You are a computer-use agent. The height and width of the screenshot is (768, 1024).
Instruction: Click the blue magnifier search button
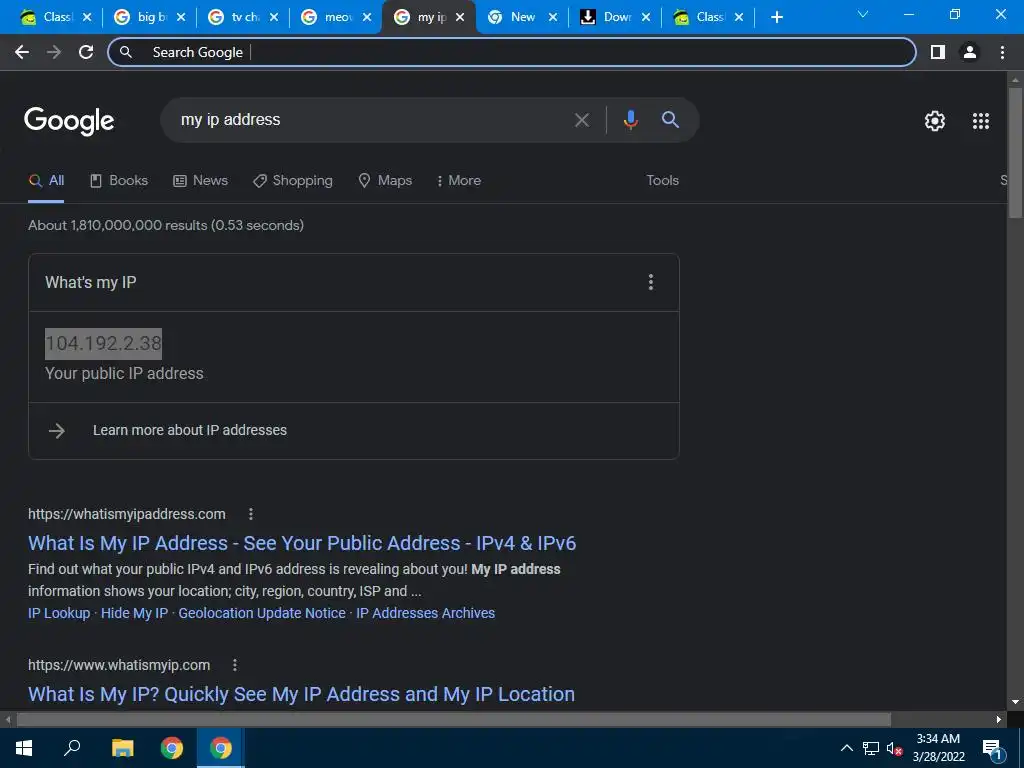tap(670, 120)
